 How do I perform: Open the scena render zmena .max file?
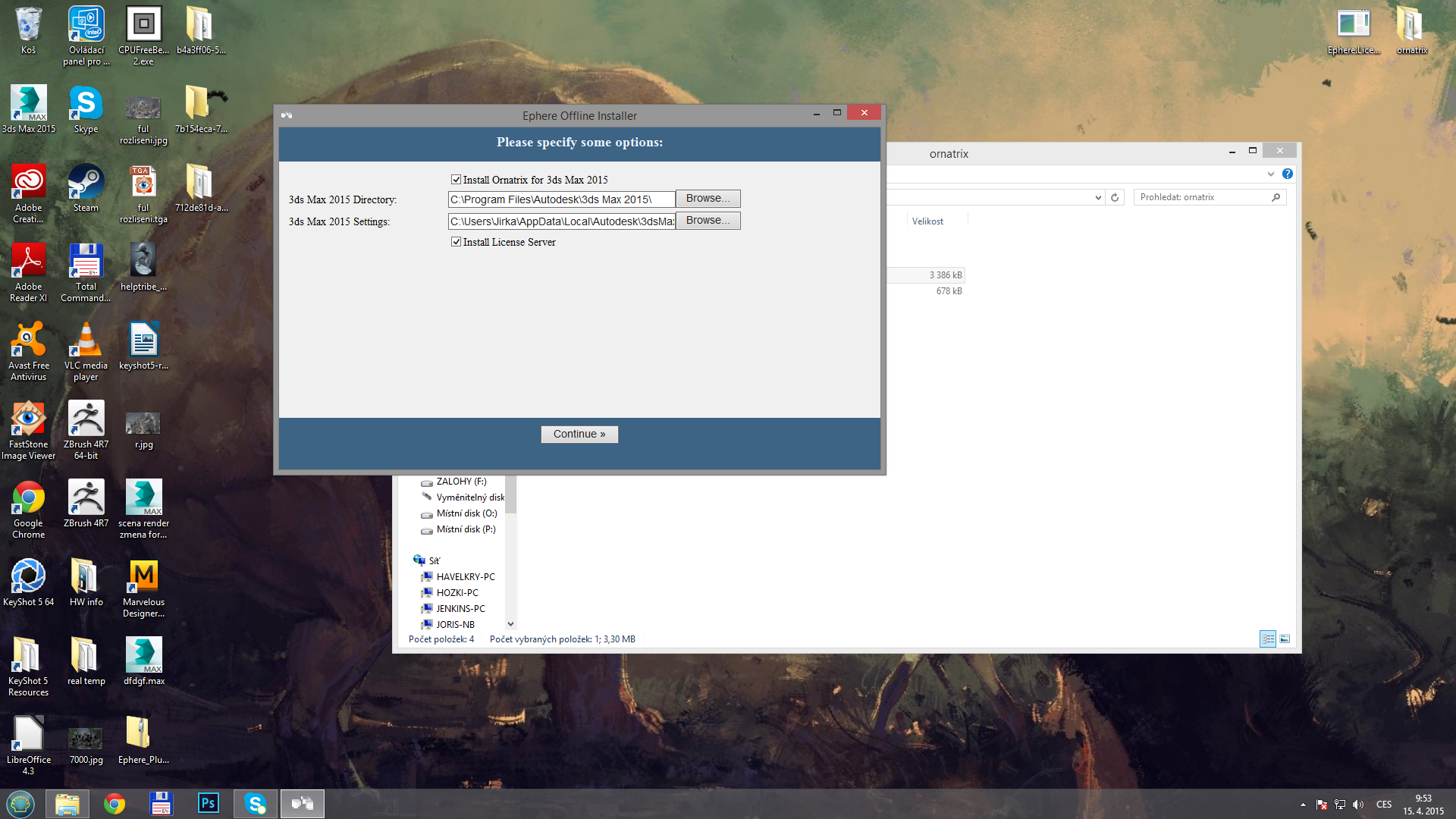click(x=143, y=509)
